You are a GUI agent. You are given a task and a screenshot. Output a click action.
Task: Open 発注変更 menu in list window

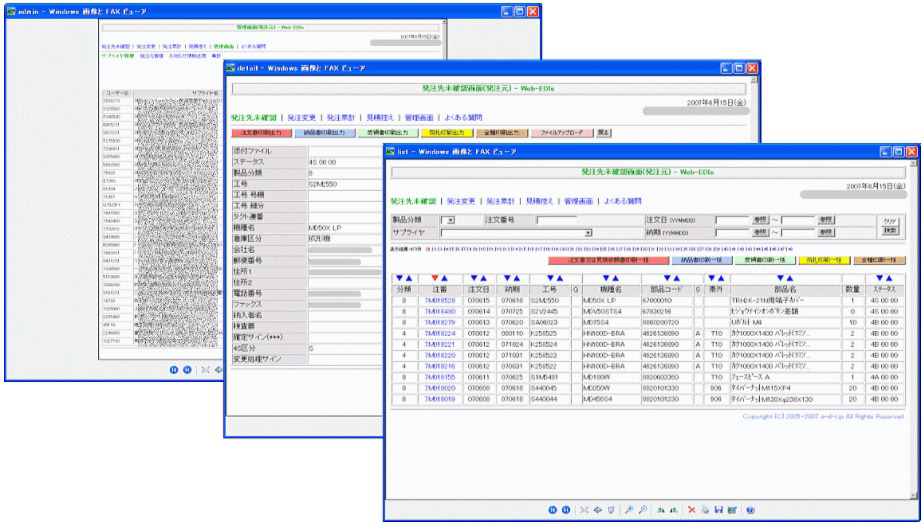coord(462,200)
